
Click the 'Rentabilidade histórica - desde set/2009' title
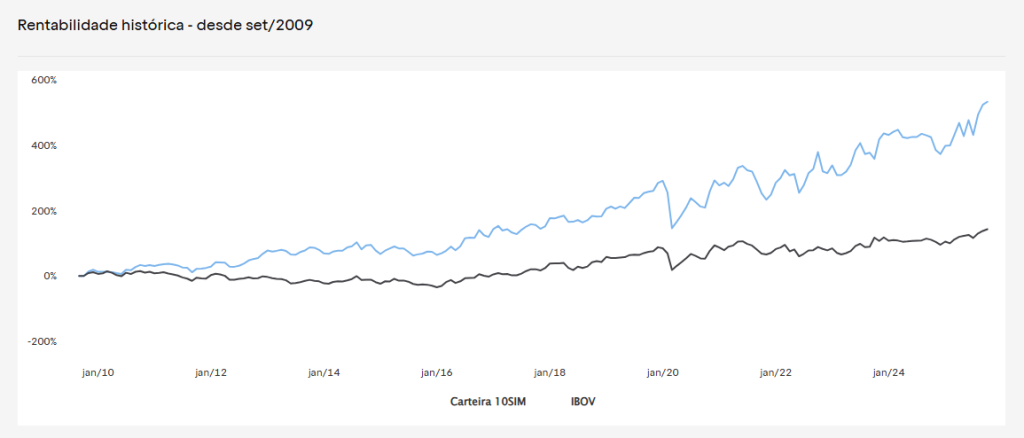coord(166,26)
